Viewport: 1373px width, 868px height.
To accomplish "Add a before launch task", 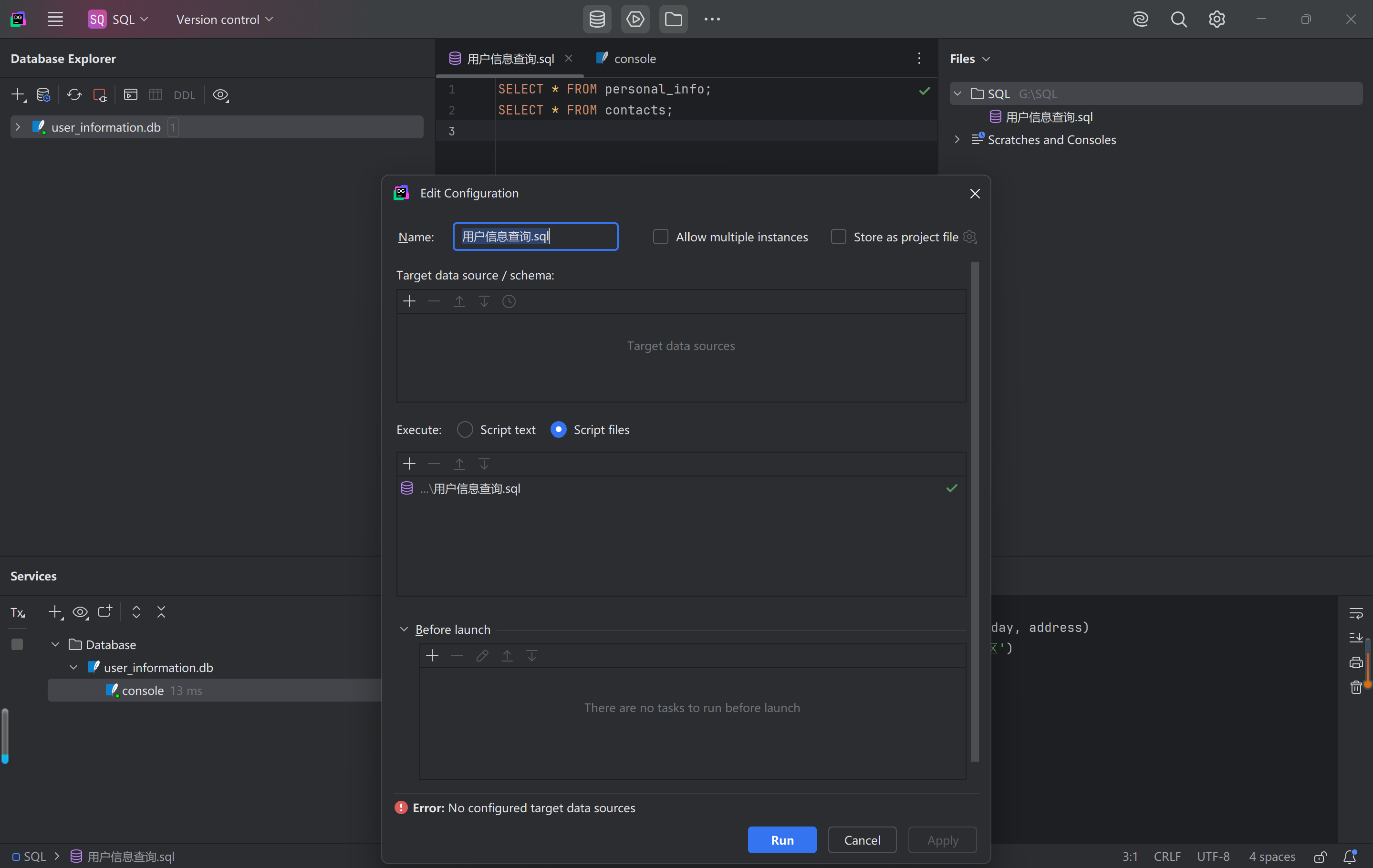I will [x=432, y=655].
